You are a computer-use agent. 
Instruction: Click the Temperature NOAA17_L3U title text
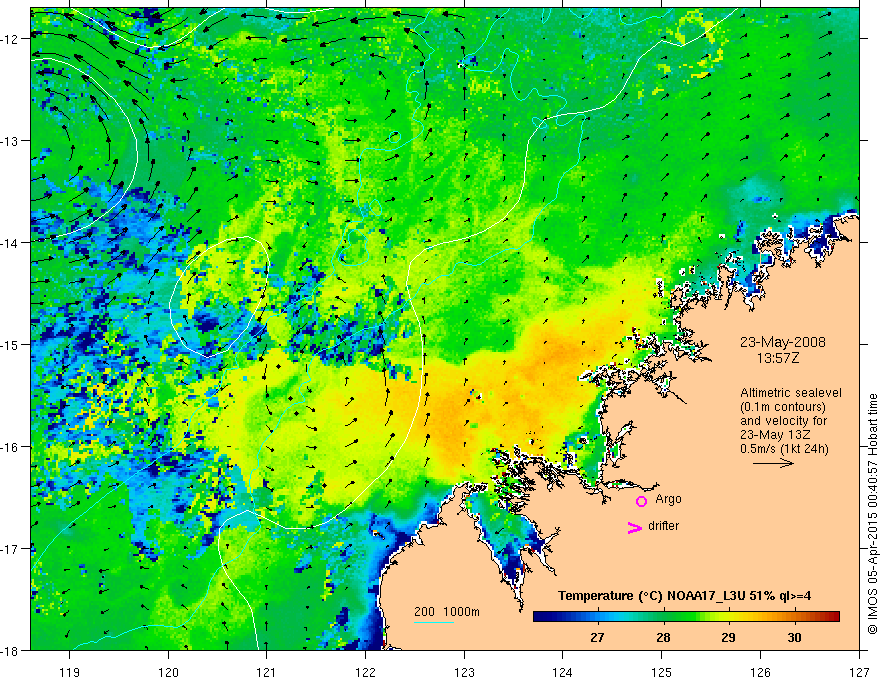pyautogui.click(x=684, y=596)
